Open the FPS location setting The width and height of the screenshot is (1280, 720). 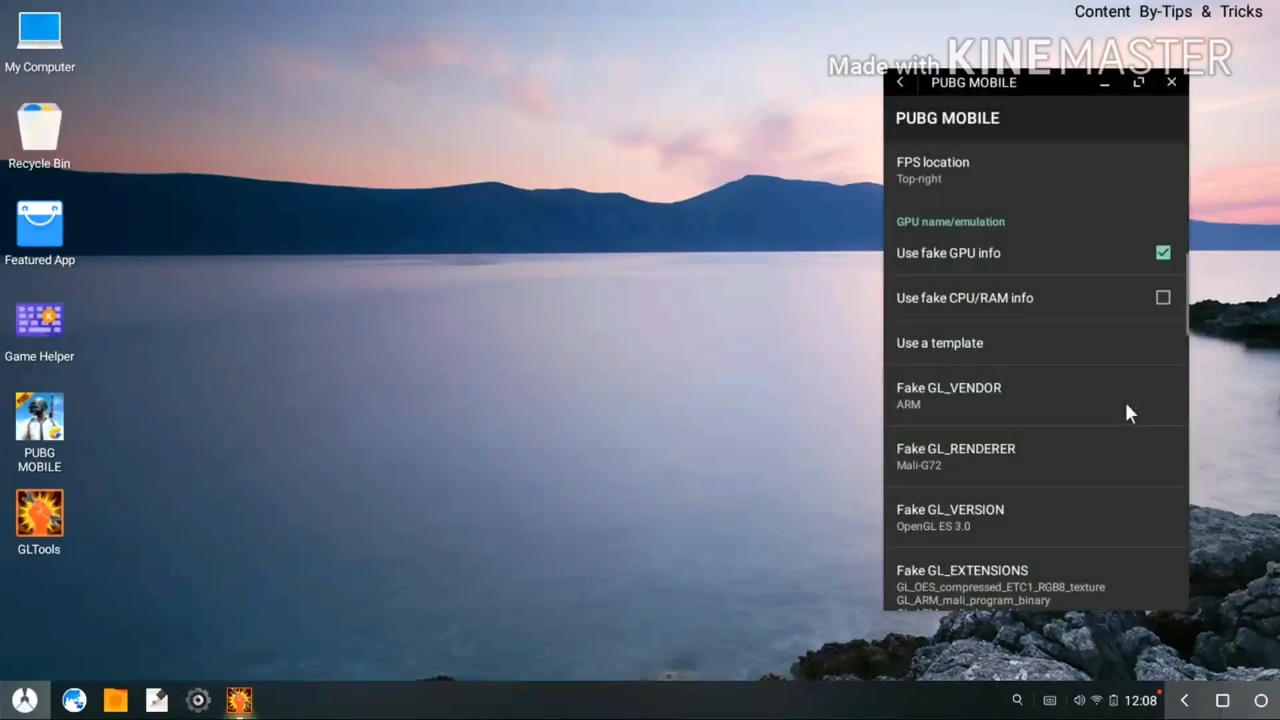click(1035, 170)
